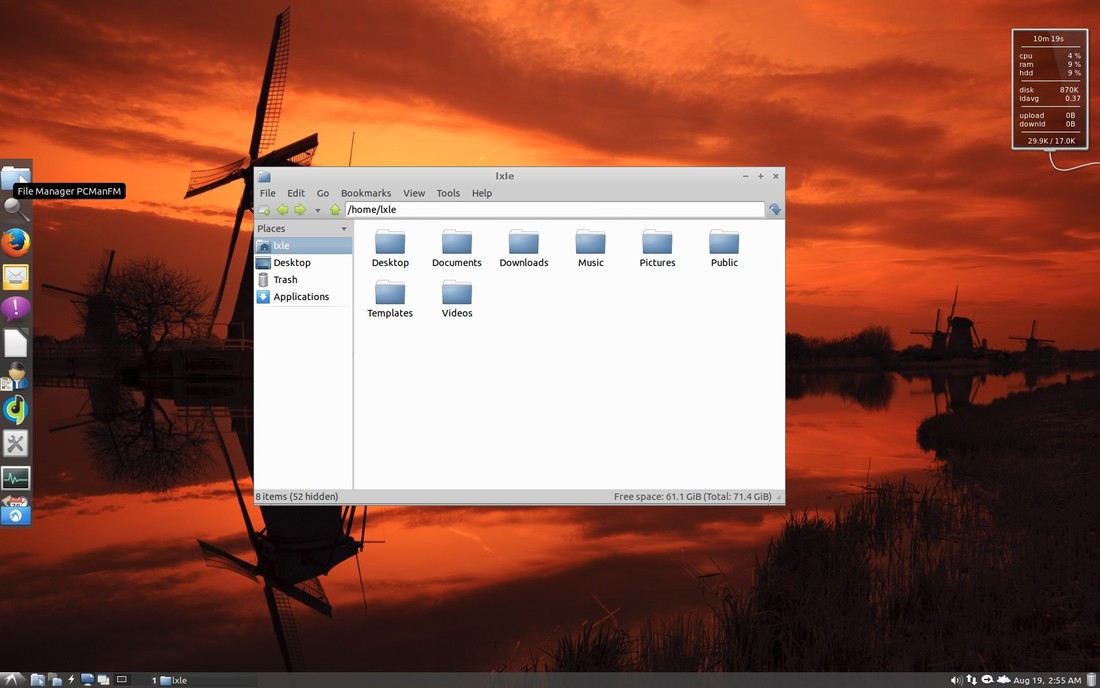The height and width of the screenshot is (688, 1100).
Task: Click the Aug 19, 2:55 AM clock
Action: (1047, 680)
